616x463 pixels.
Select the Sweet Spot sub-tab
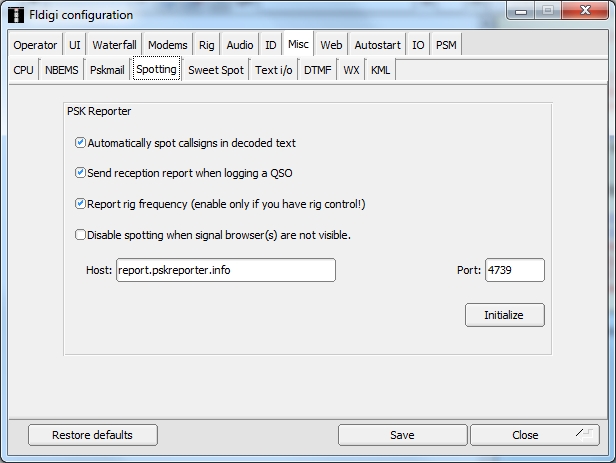click(x=216, y=70)
